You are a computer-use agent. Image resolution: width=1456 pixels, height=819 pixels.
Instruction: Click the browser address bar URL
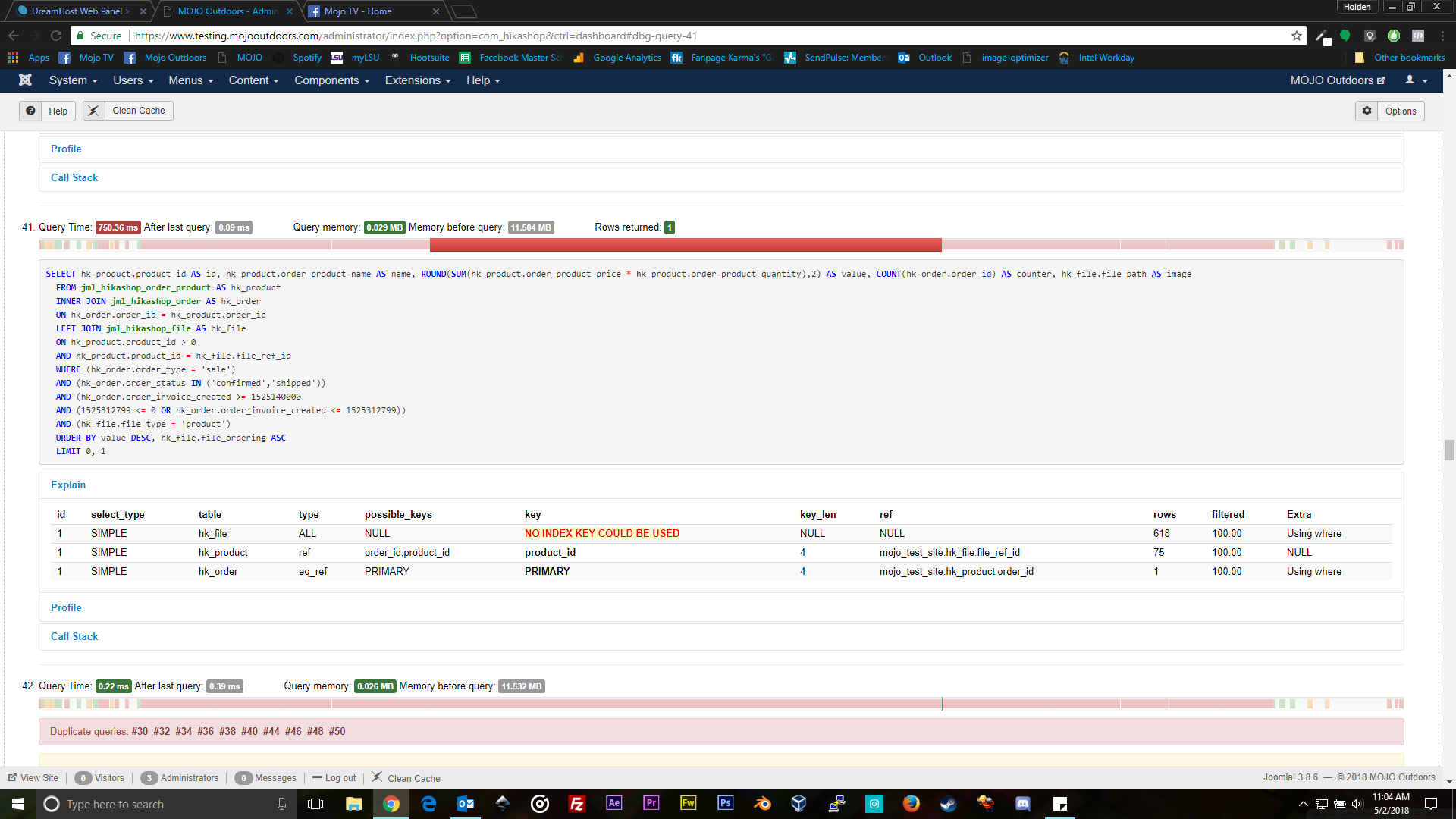click(416, 36)
